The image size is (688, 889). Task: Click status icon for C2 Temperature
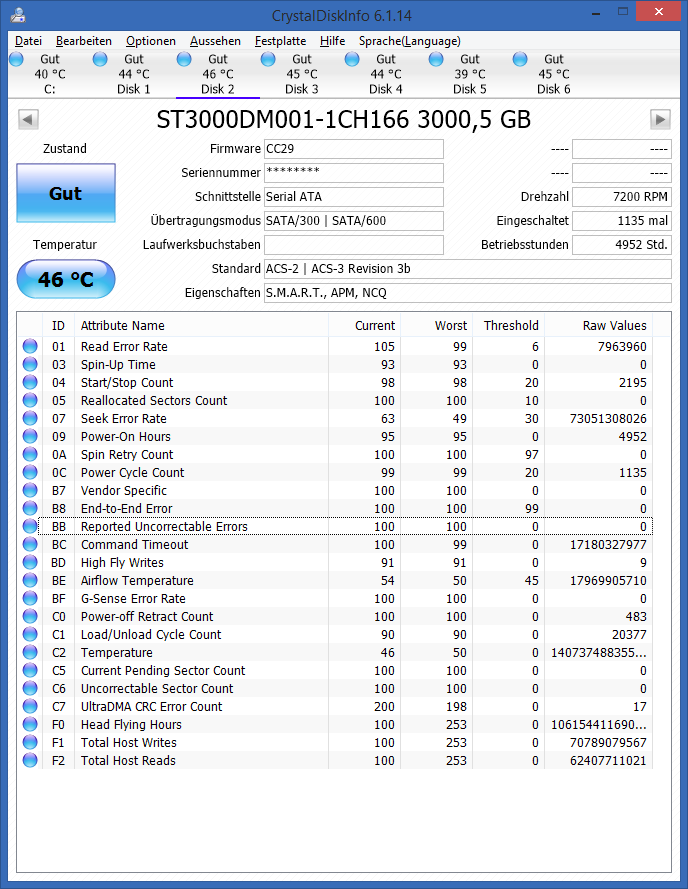coord(30,652)
